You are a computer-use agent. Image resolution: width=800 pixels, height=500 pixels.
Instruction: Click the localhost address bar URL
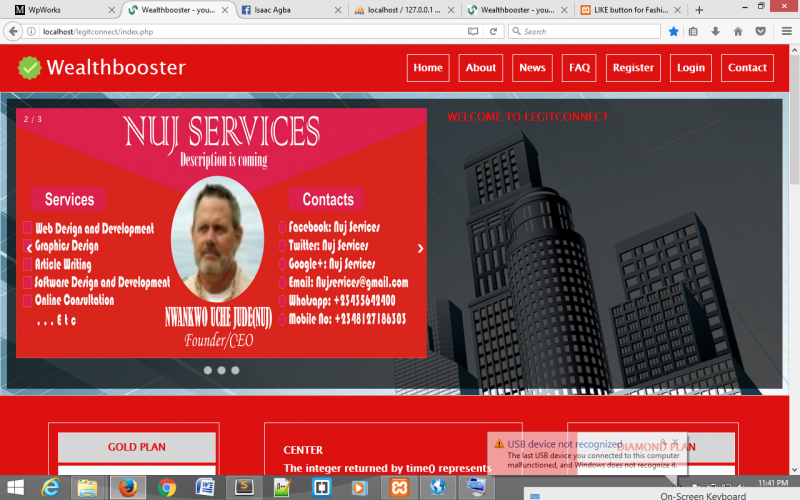point(98,32)
